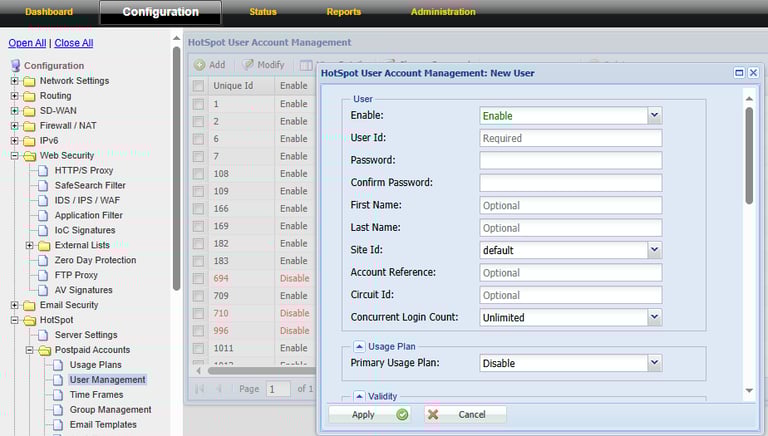Viewport: 768px width, 436px height.
Task: Click the Server Settings page icon
Action: 43,335
